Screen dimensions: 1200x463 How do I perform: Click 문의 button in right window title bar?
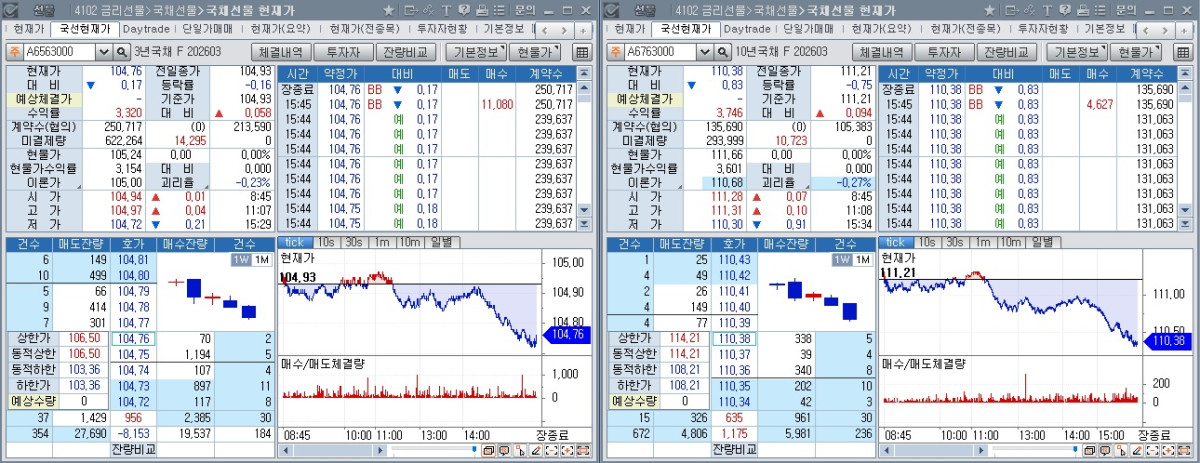click(x=1125, y=10)
